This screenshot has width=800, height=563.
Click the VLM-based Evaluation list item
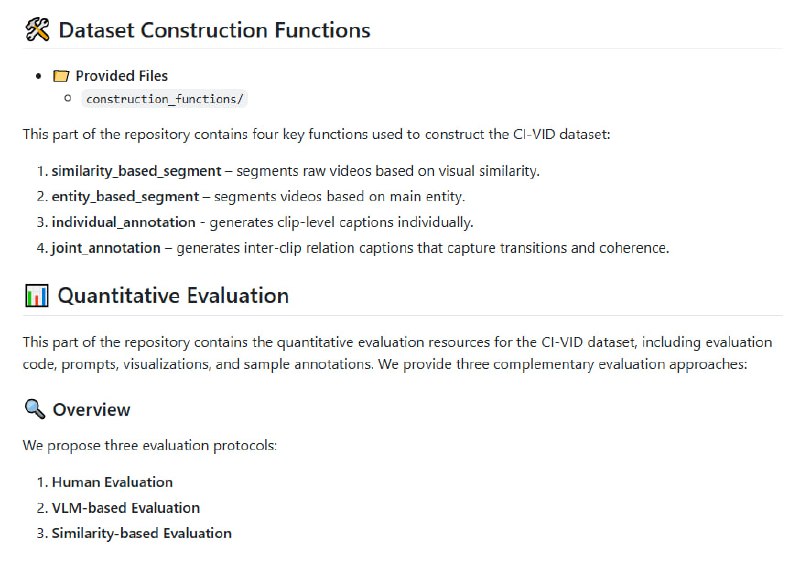(x=126, y=508)
